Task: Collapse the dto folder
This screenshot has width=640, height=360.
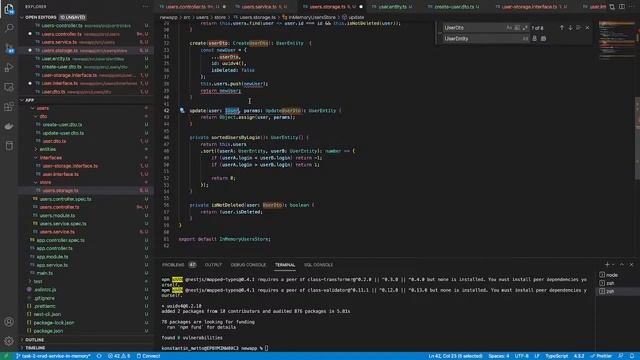Action: coord(36,116)
